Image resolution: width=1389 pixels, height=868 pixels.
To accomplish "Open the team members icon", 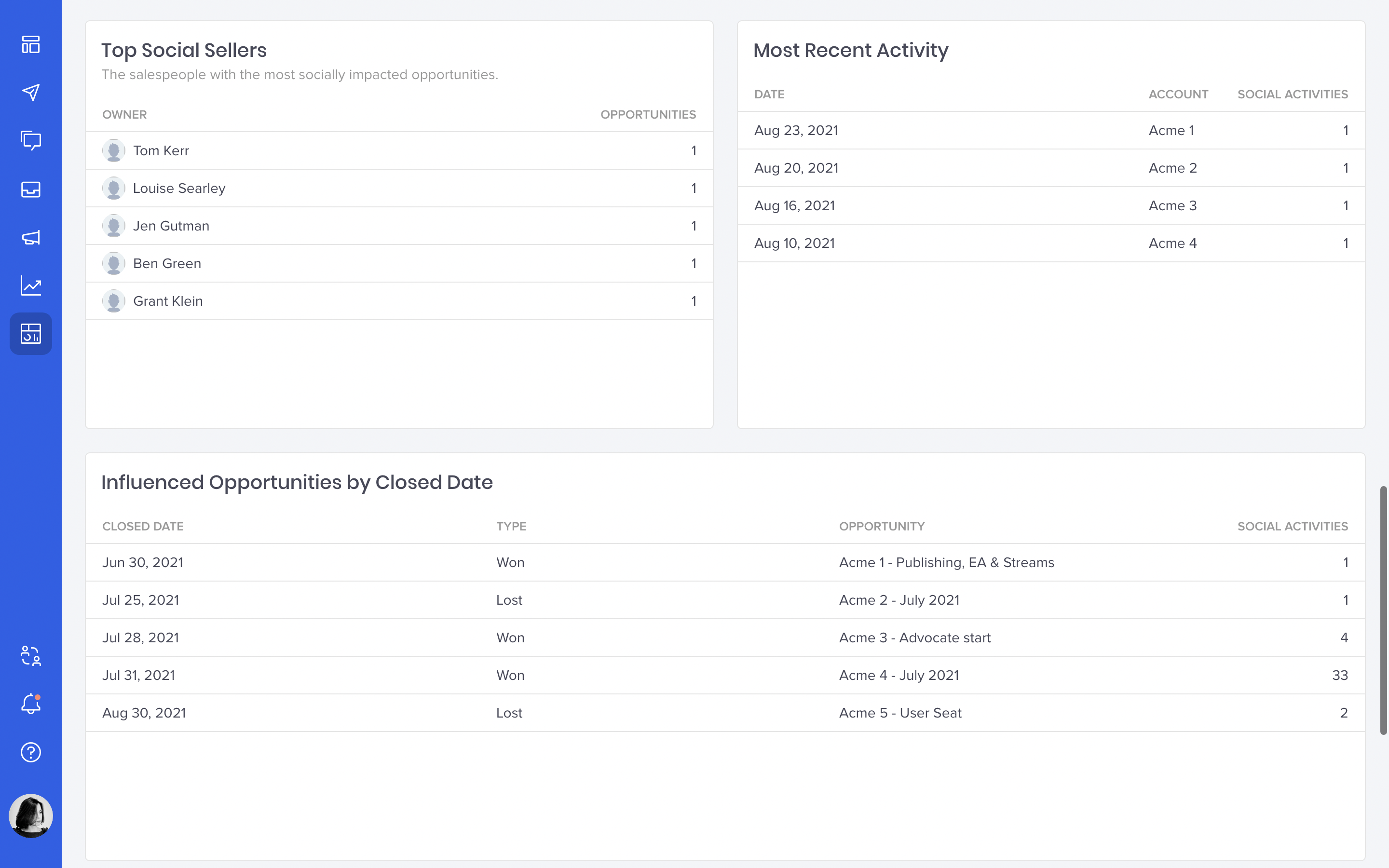I will [x=30, y=656].
